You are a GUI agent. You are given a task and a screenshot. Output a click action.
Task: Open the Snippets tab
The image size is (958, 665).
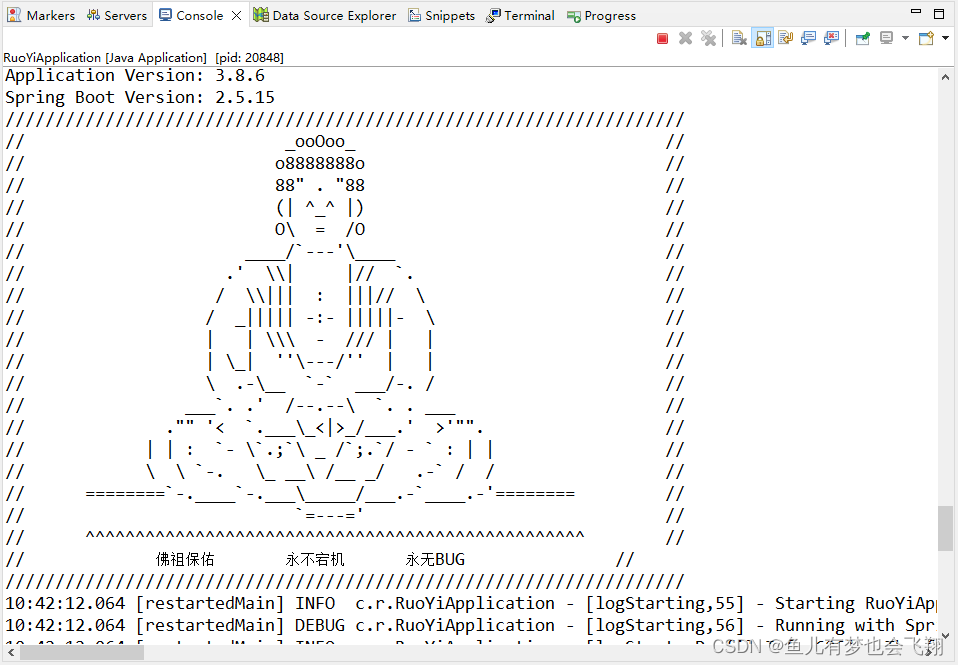[442, 15]
